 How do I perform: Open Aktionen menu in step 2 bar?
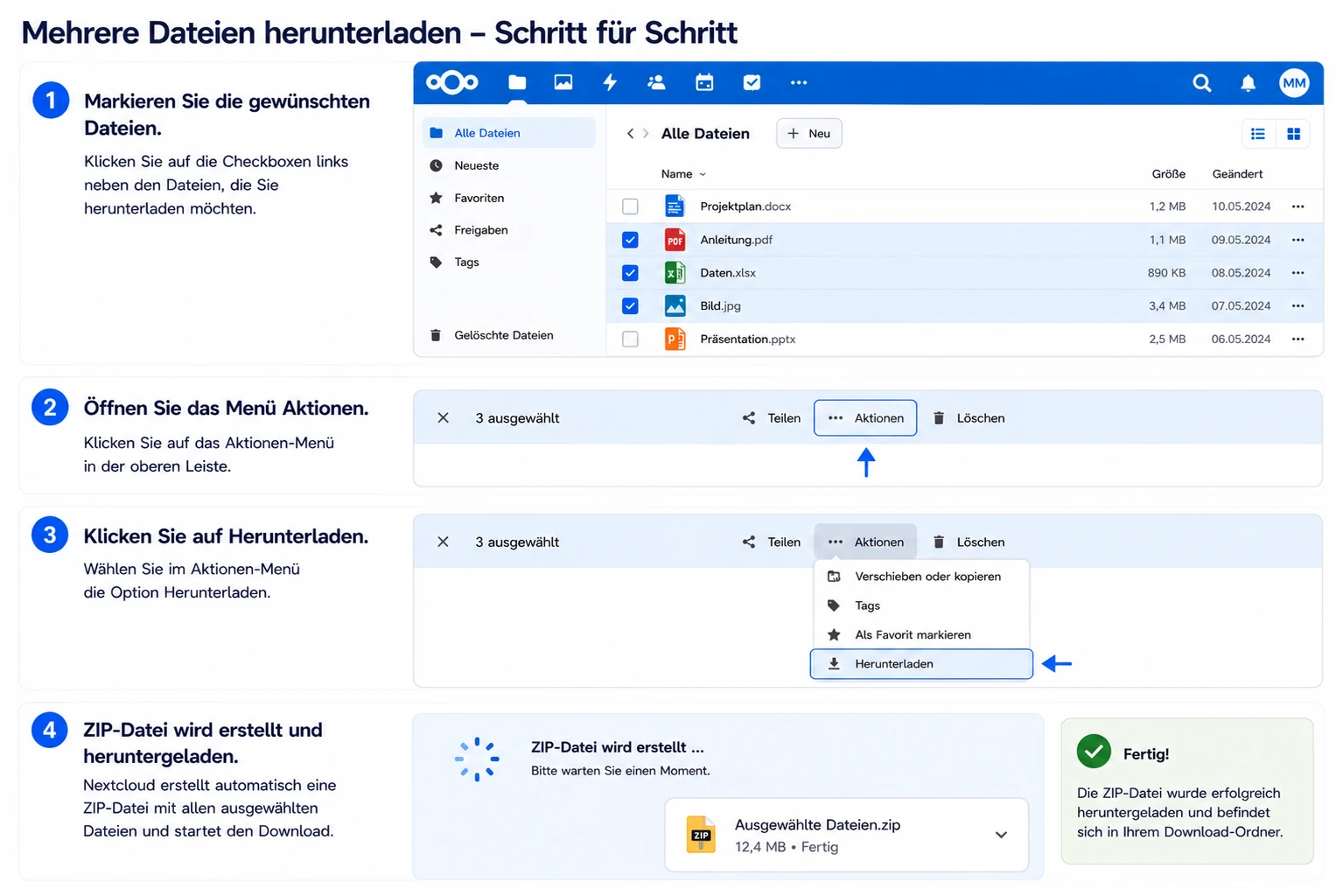[865, 418]
